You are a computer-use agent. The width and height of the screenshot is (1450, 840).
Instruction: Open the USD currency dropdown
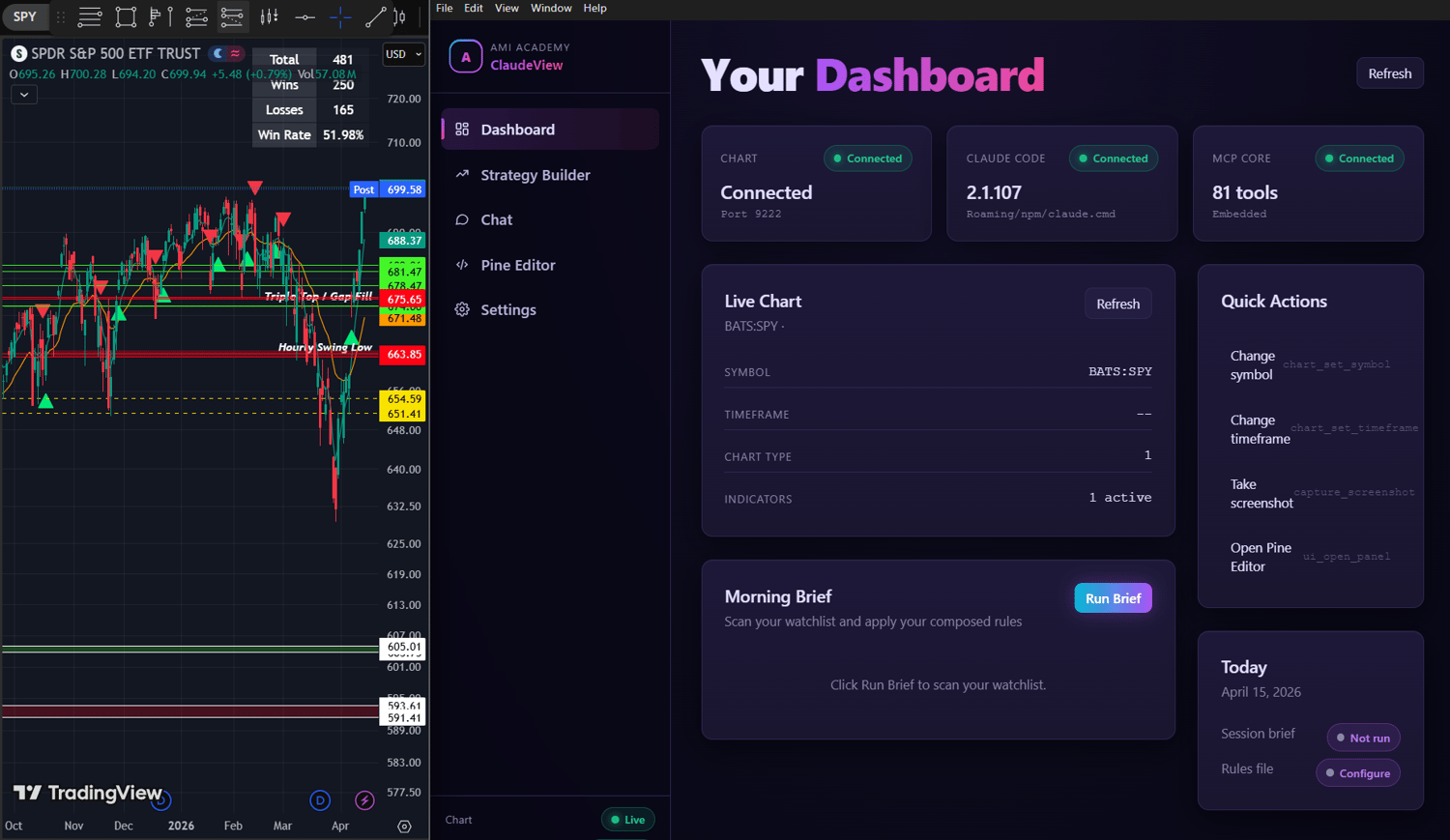(x=404, y=54)
